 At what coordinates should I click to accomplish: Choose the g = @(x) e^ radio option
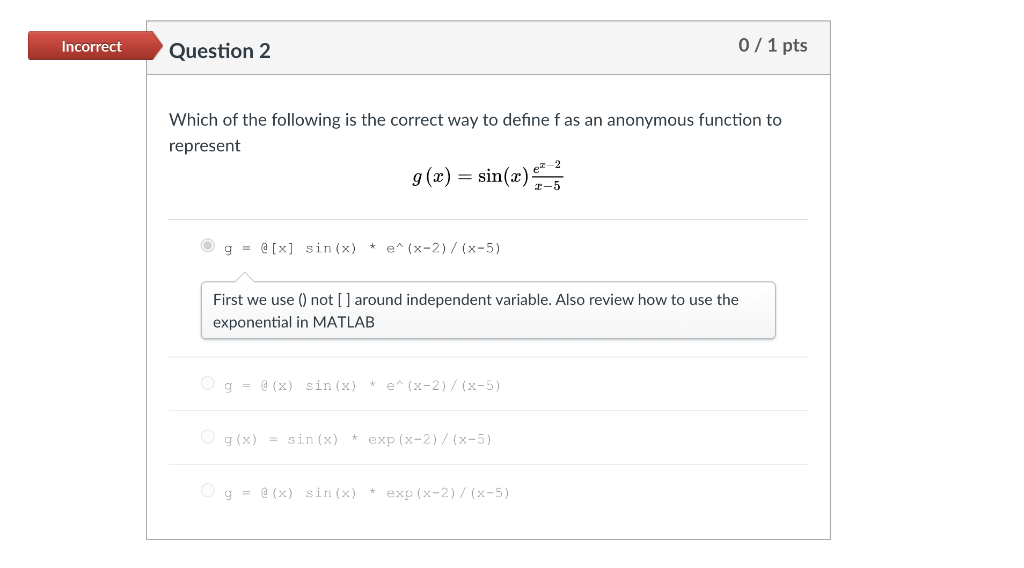pyautogui.click(x=207, y=383)
